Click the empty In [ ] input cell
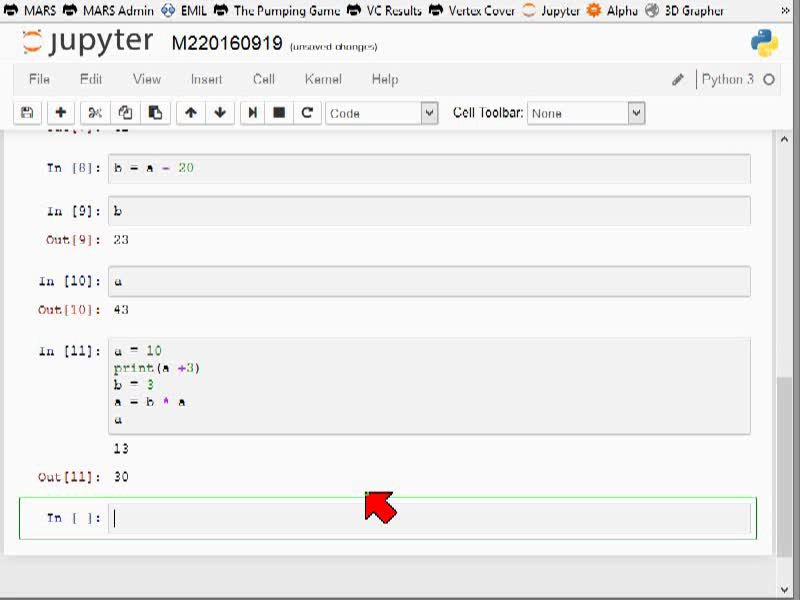Image resolution: width=800 pixels, height=600 pixels. [x=429, y=518]
